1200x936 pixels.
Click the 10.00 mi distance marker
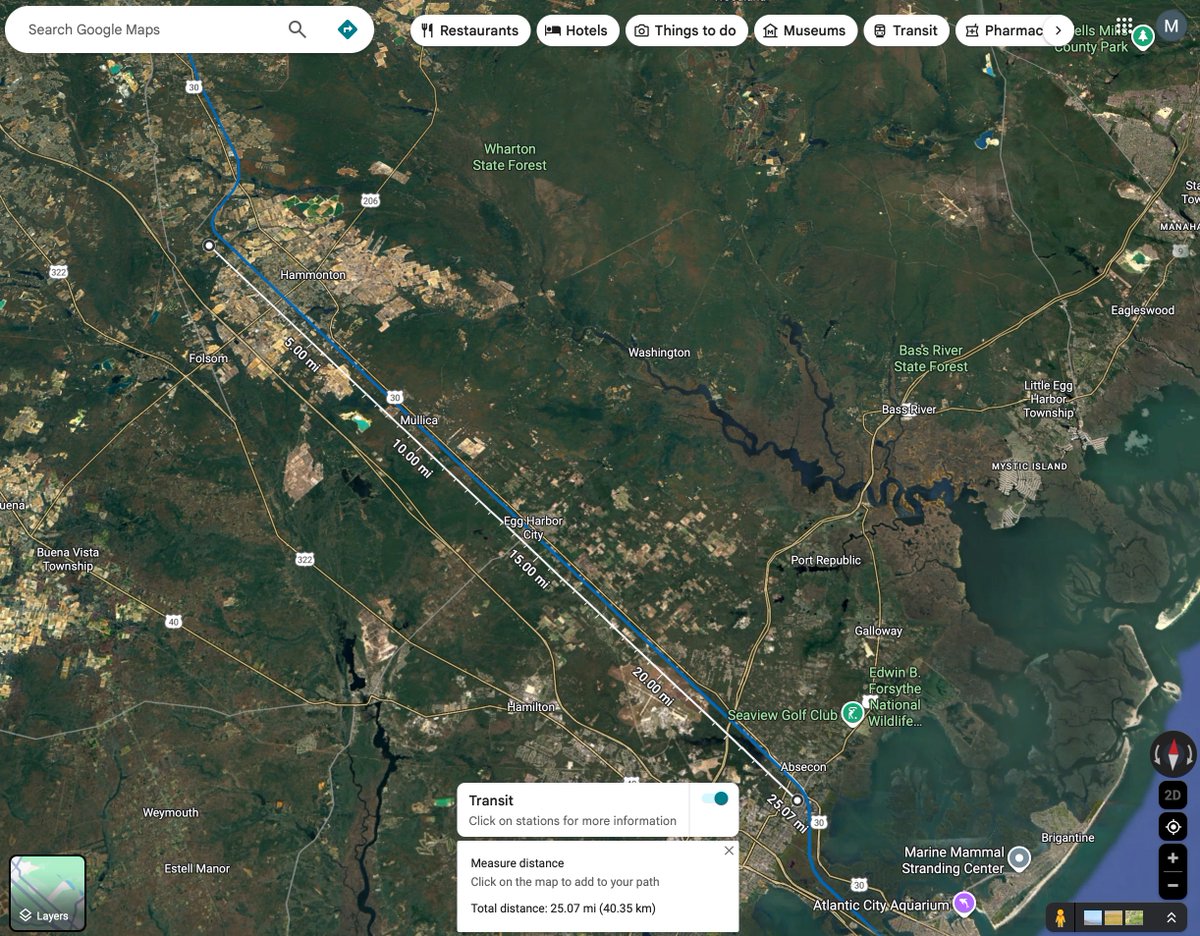(x=412, y=457)
